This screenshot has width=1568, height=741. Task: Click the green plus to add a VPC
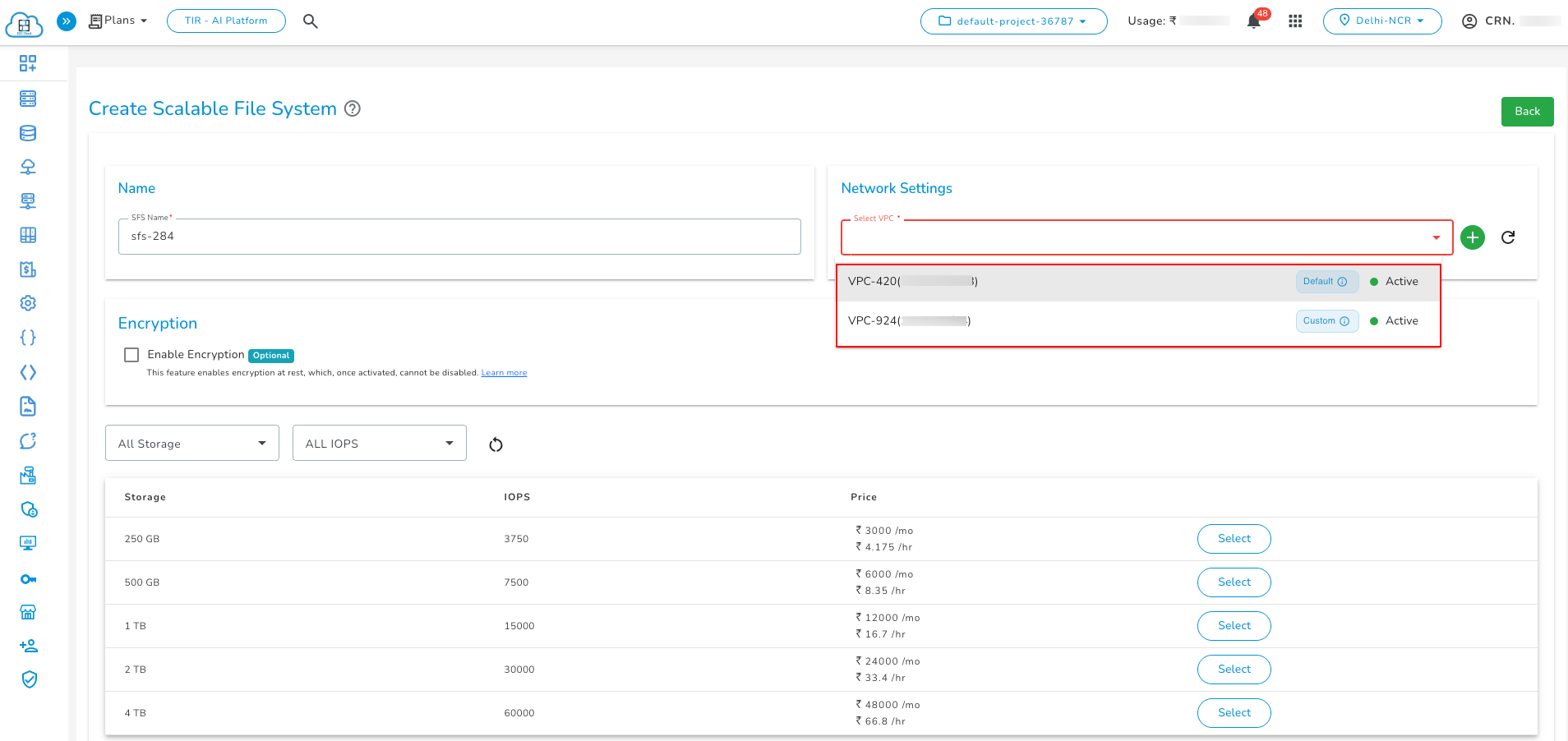pyautogui.click(x=1473, y=237)
